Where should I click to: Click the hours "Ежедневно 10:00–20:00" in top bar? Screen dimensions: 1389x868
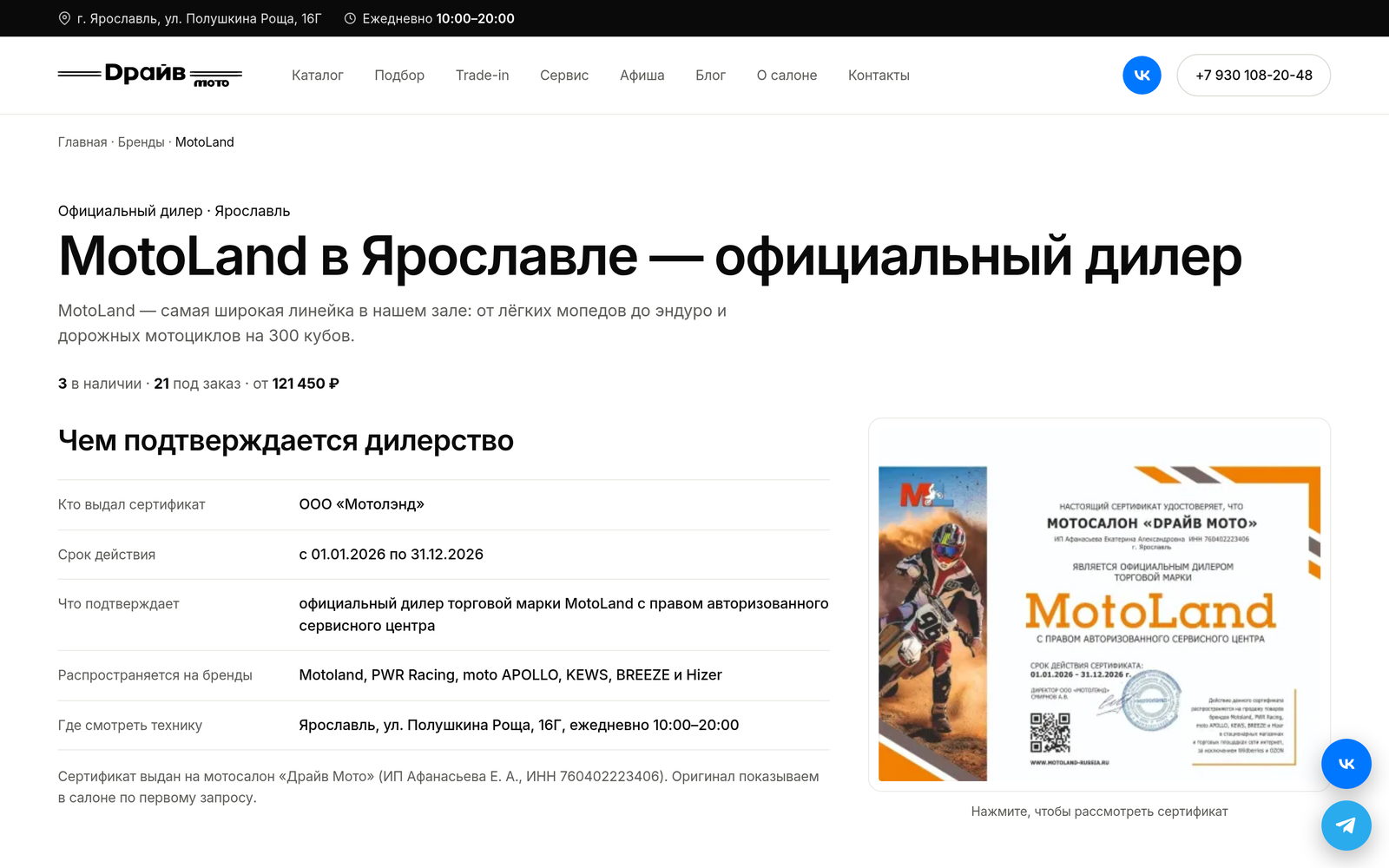438,18
